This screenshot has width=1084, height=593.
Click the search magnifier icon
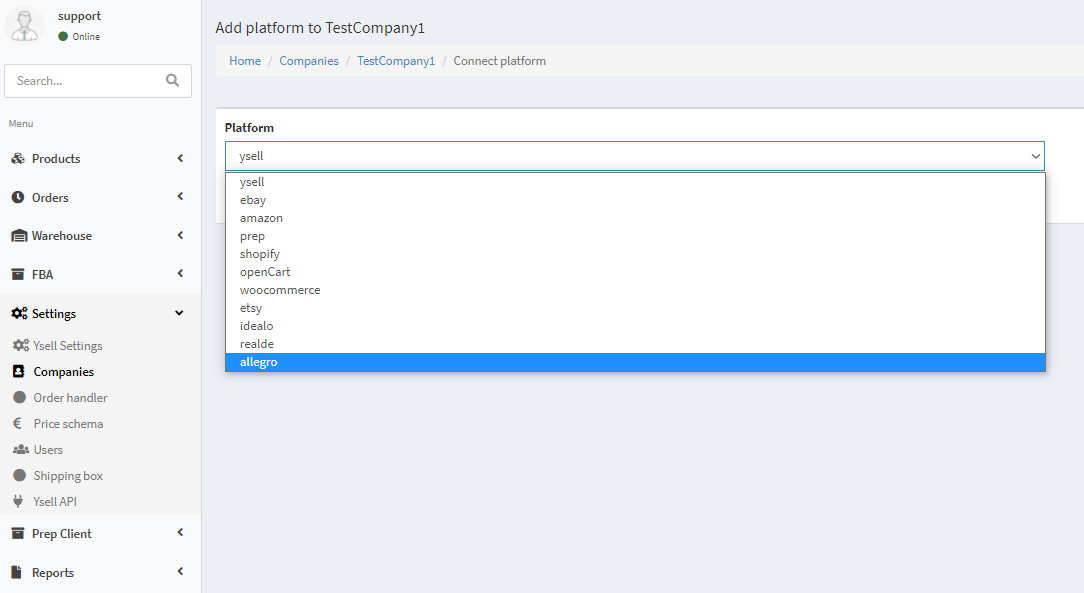[172, 80]
